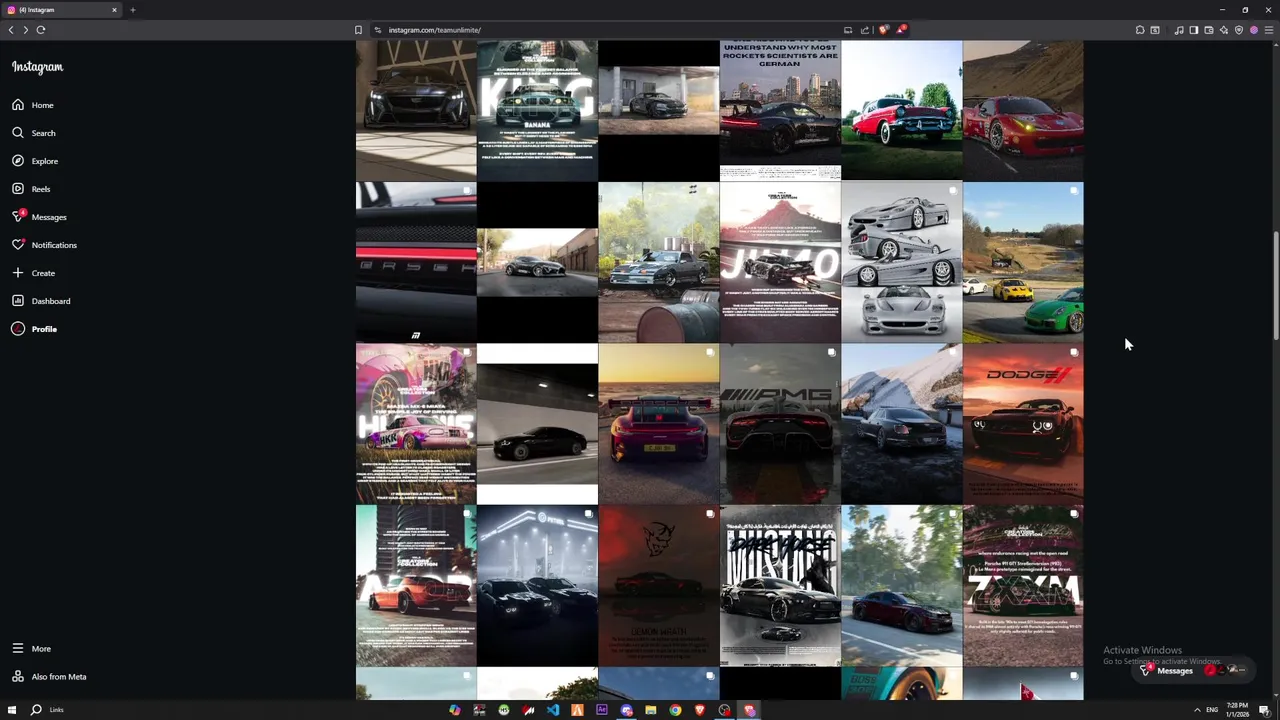Open Brave Shields lion icon

[883, 30]
